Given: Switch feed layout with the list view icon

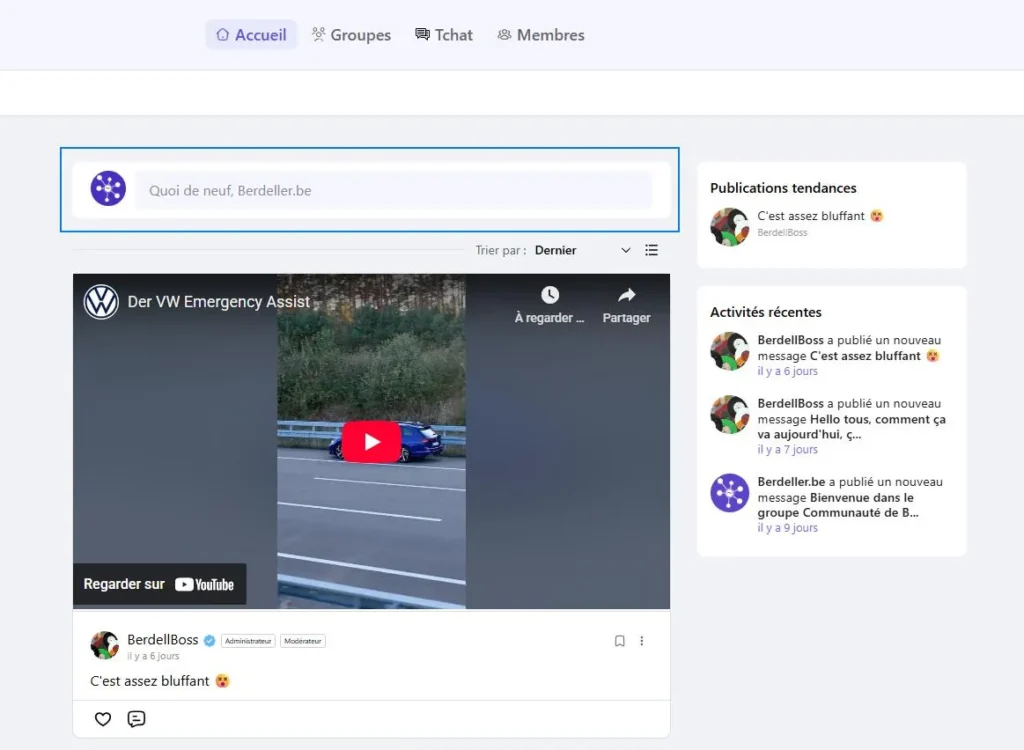Looking at the screenshot, I should coord(652,250).
